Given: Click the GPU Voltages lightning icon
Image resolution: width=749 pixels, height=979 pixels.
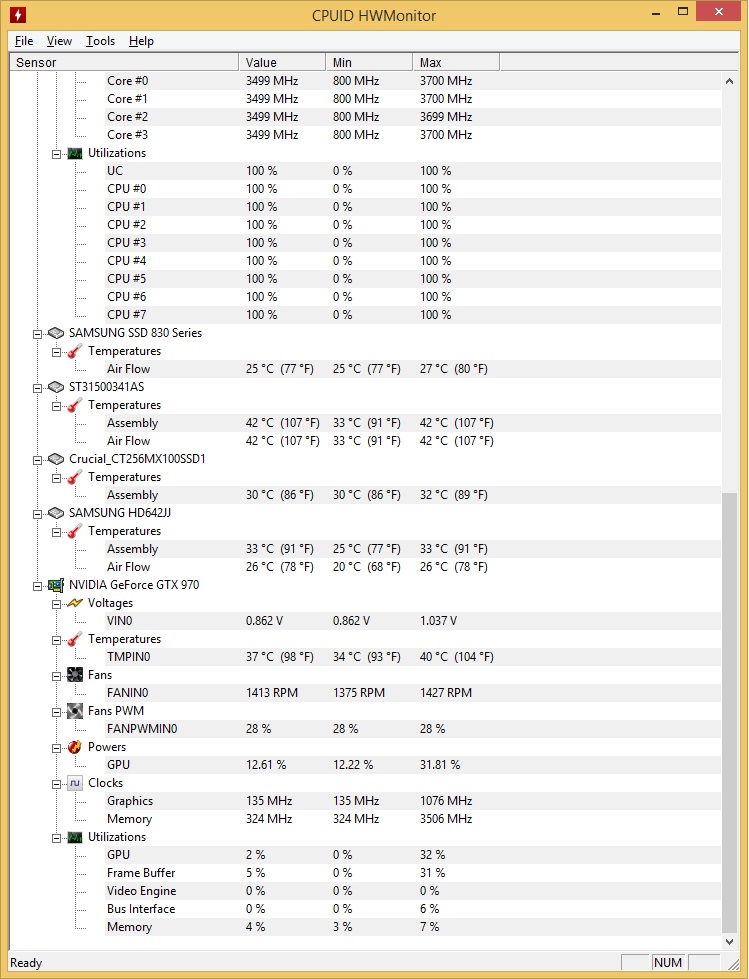Looking at the screenshot, I should 75,603.
